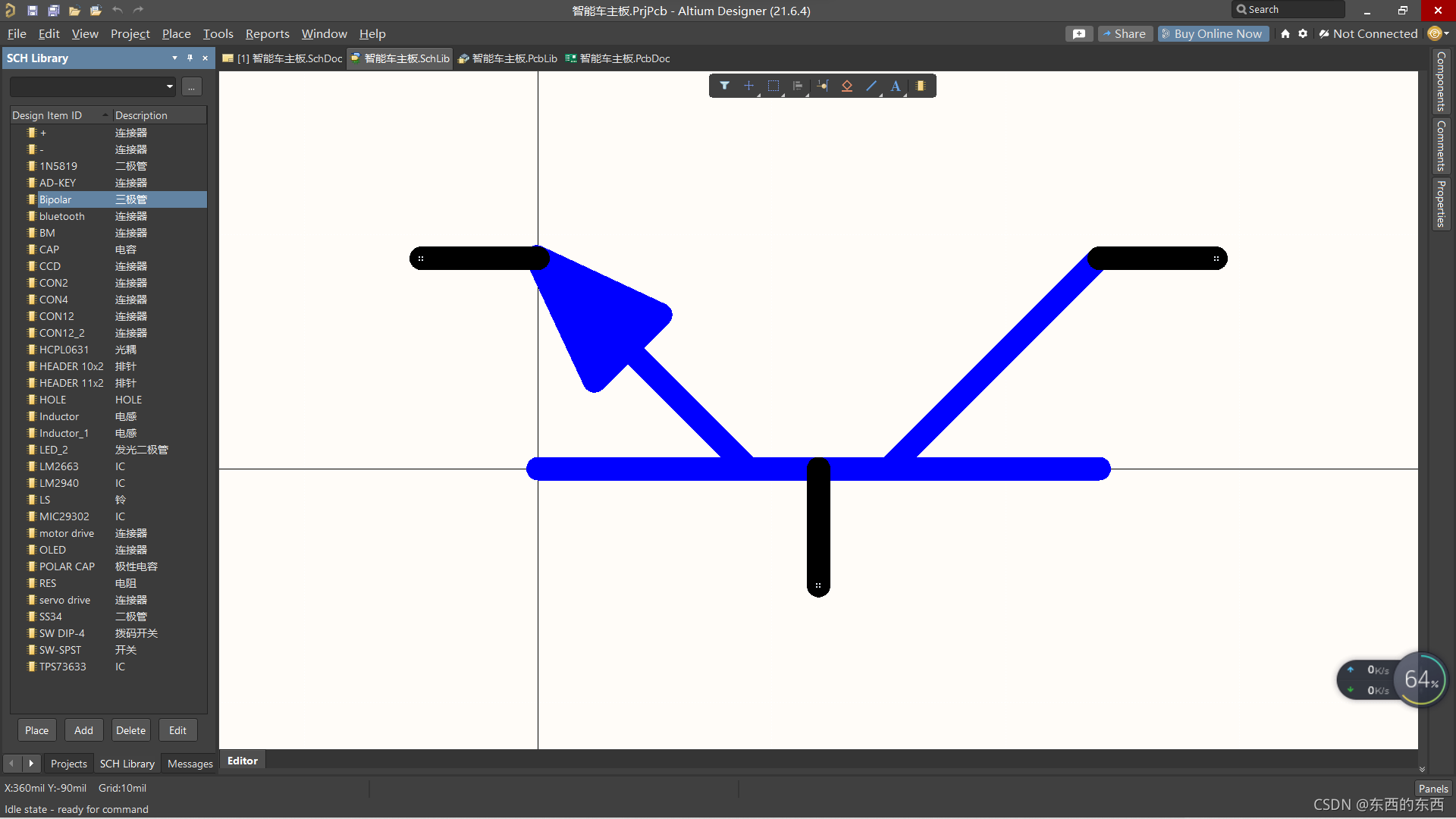Switch to 智能车主板.PcbLib tab
This screenshot has width=1456, height=819.
507,58
